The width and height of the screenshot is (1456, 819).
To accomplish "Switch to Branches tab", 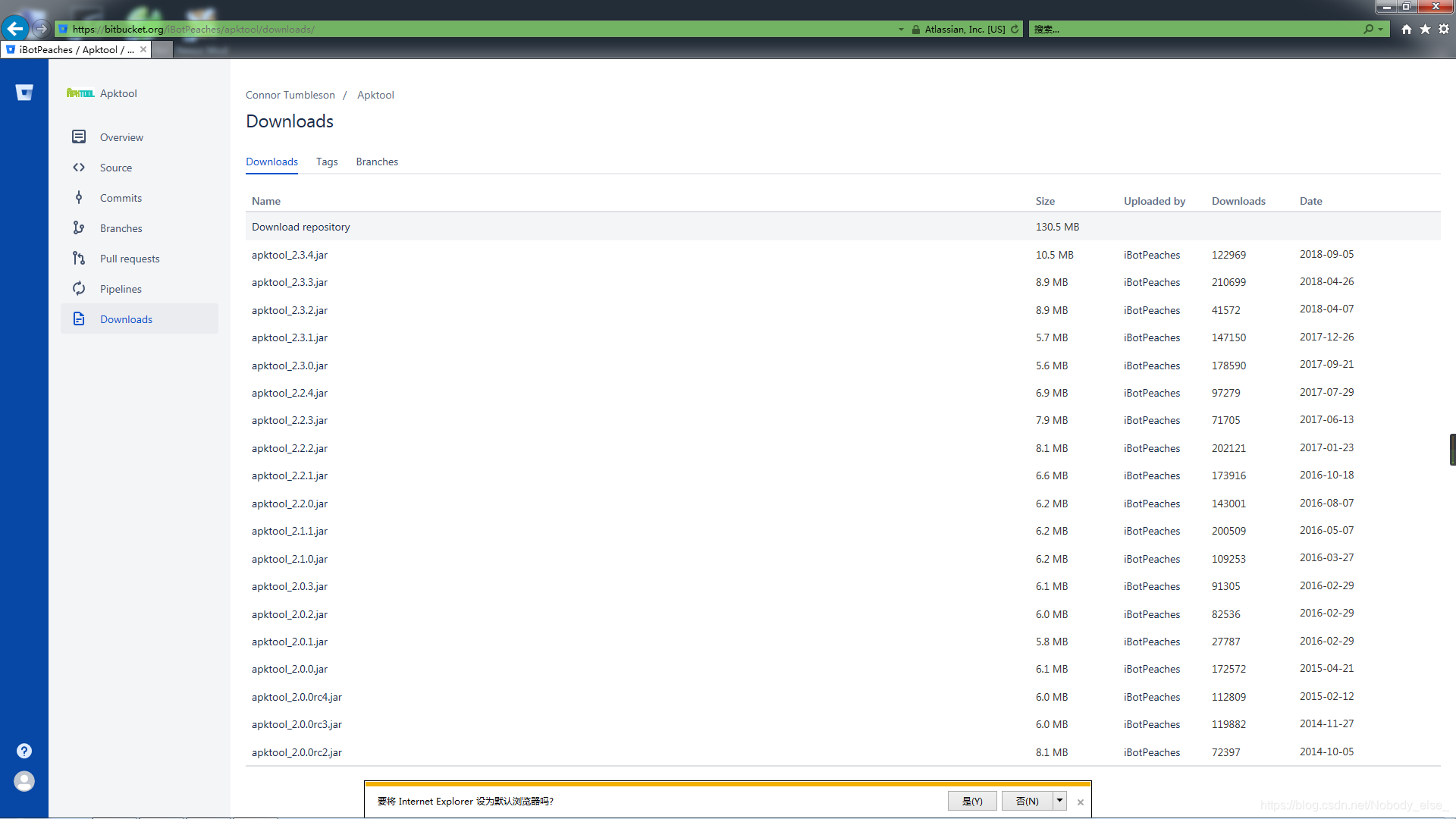I will (x=377, y=161).
